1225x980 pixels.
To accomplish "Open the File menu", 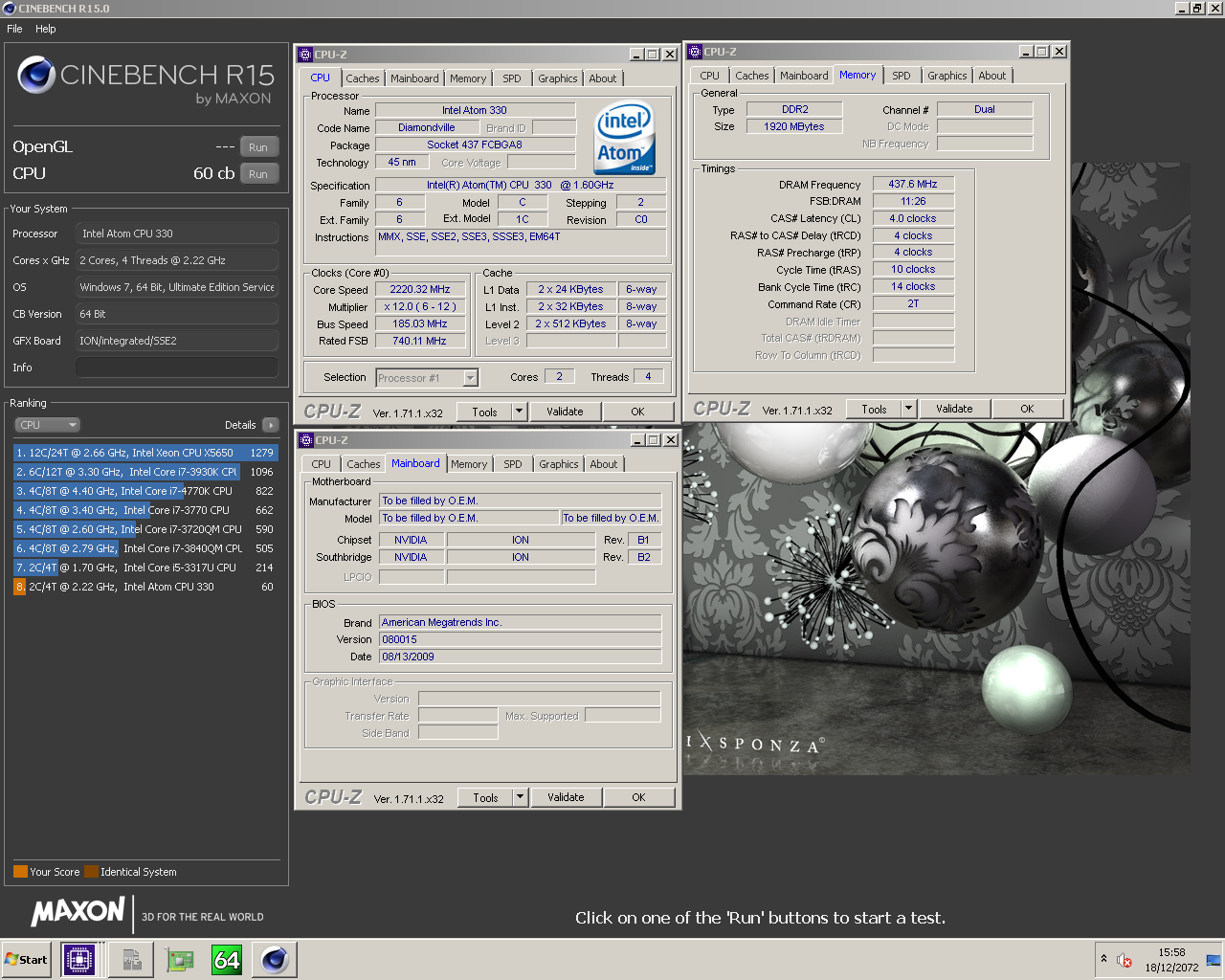I will pyautogui.click(x=14, y=29).
